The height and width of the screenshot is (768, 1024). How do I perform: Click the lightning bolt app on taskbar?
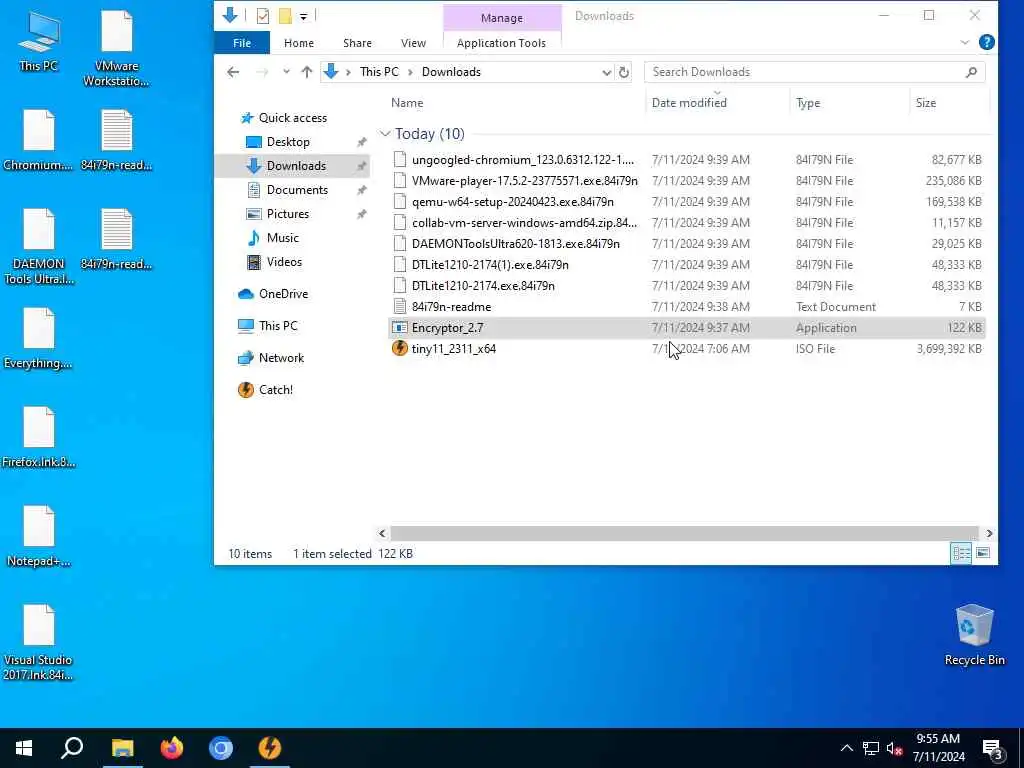coord(270,748)
